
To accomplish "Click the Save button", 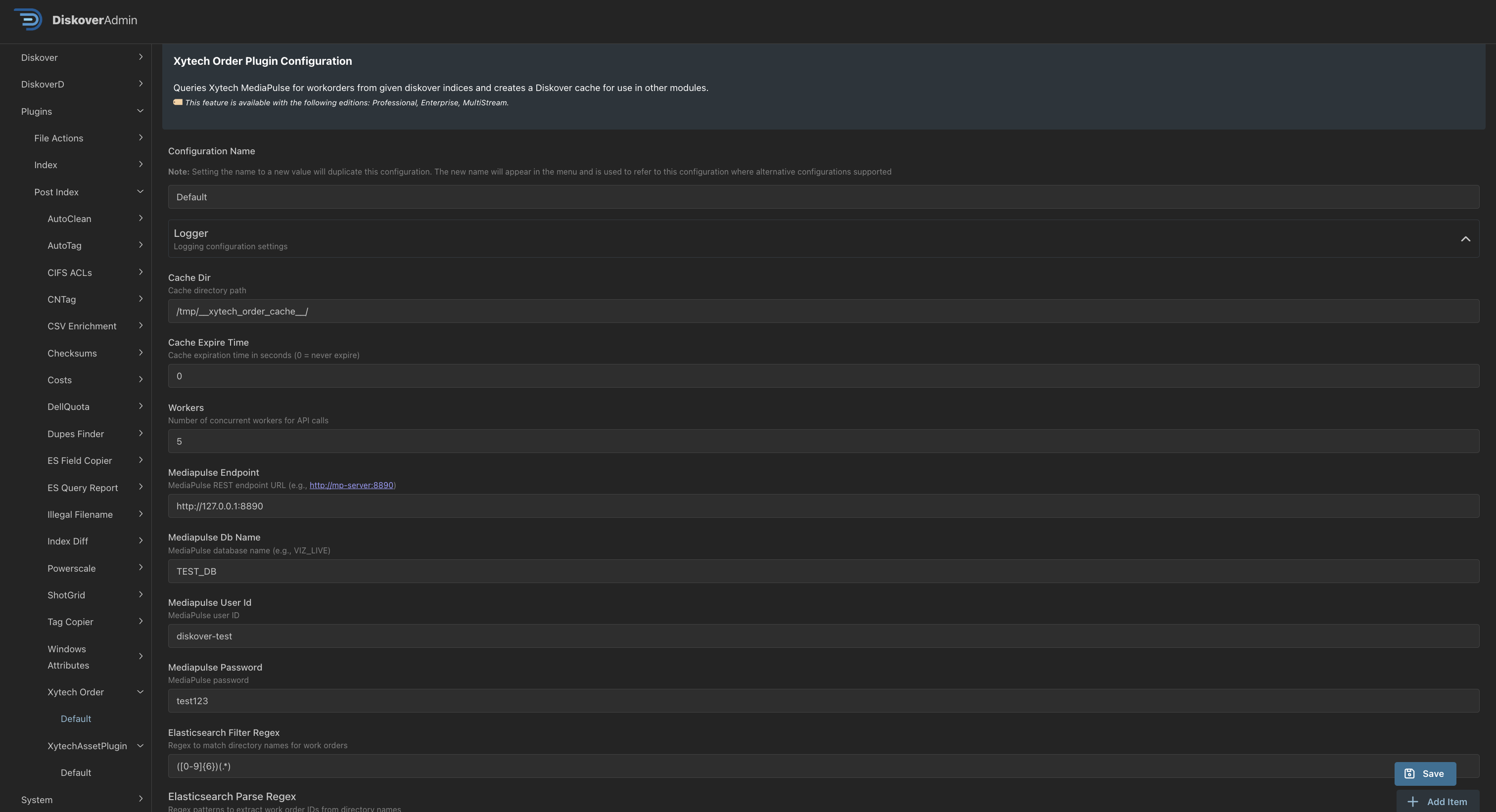I will tap(1425, 774).
